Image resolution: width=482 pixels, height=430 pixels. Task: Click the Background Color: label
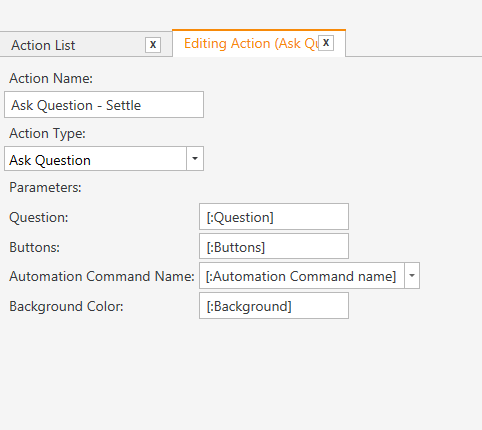click(66, 306)
